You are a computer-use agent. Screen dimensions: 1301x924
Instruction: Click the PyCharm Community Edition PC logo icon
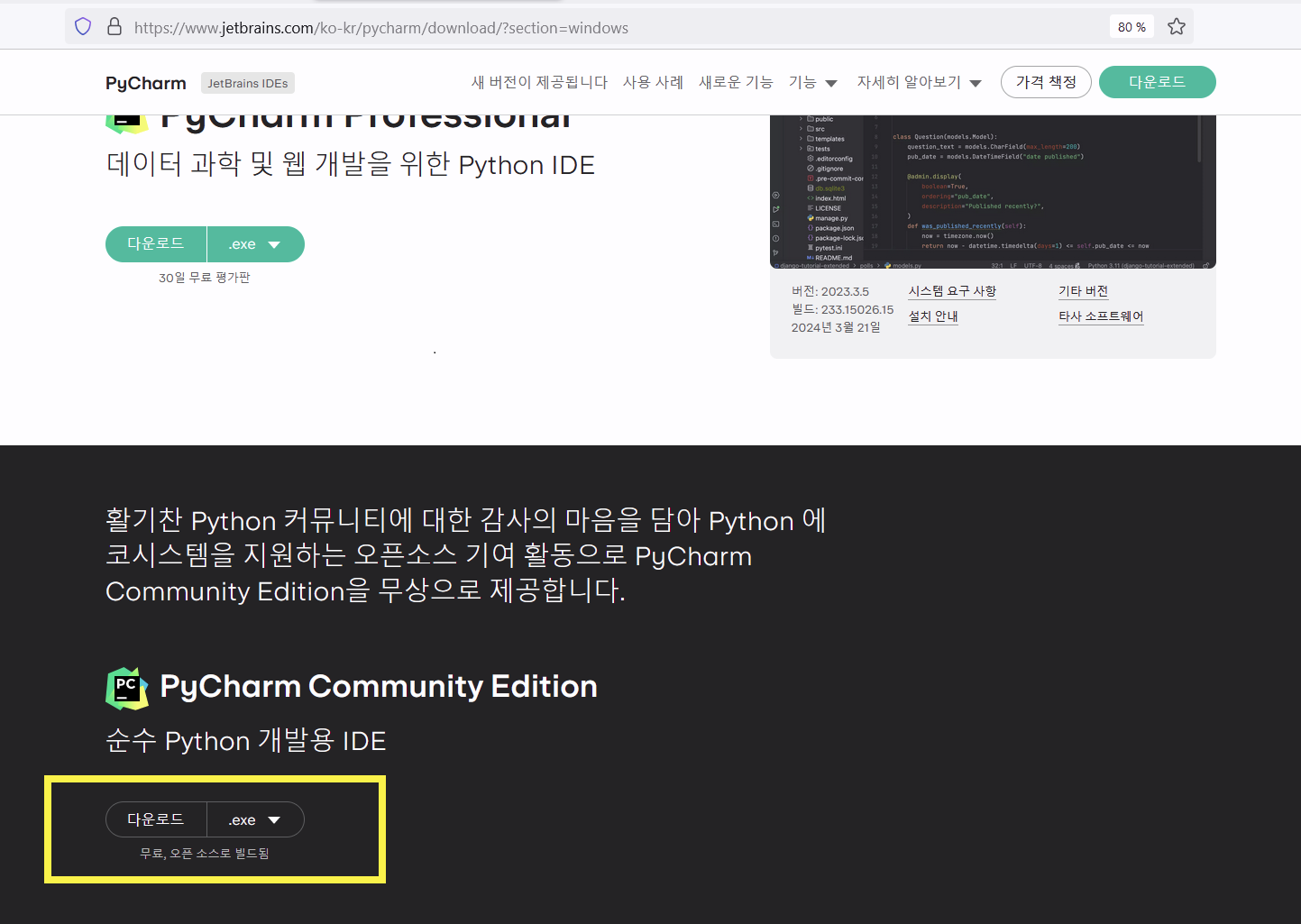tap(127, 689)
